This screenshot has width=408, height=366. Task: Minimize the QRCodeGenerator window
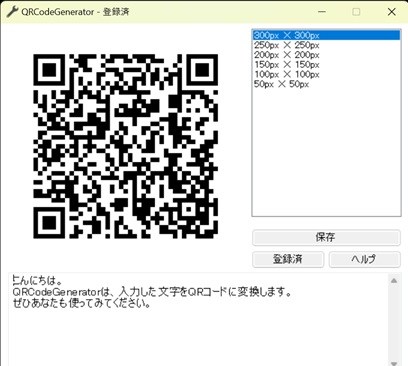click(x=322, y=12)
